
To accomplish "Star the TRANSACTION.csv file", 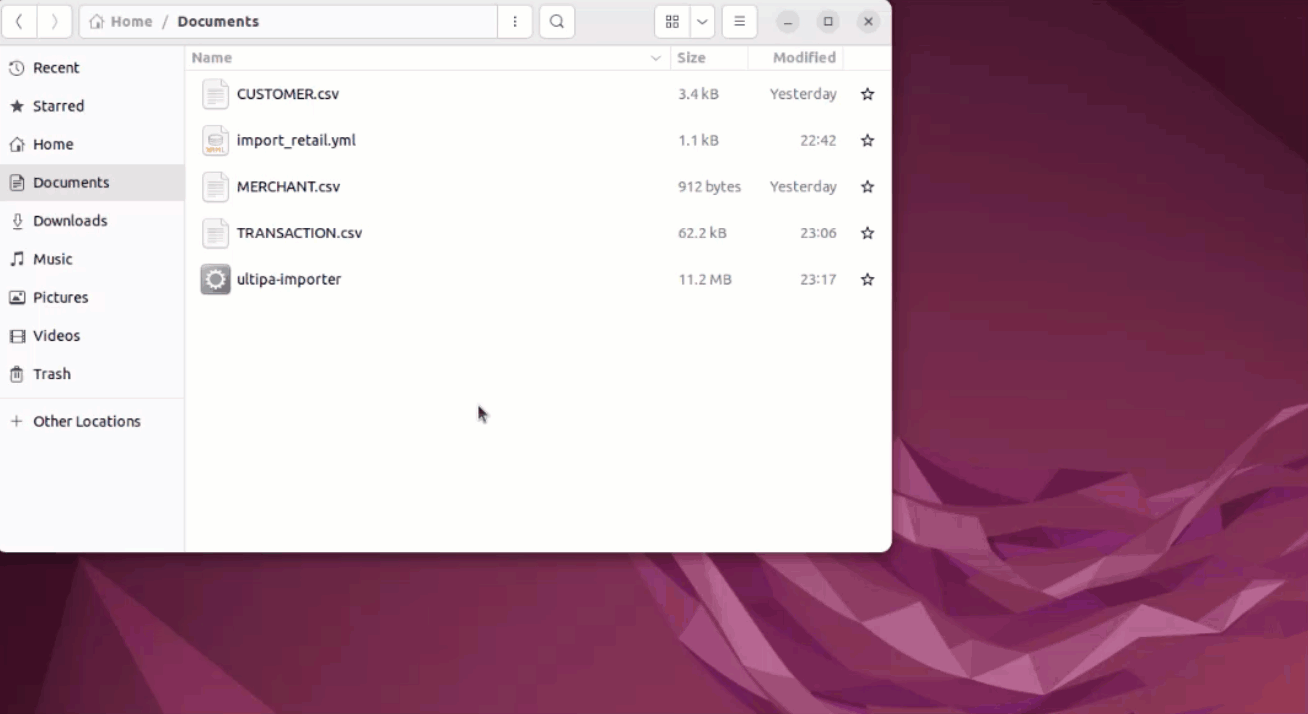I will coord(867,233).
